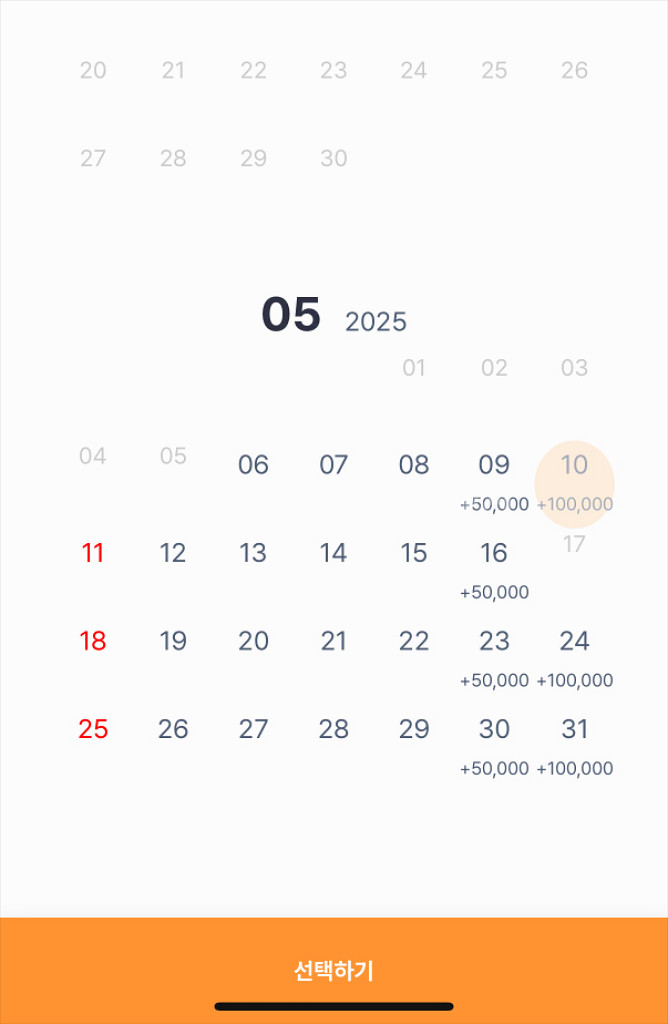Select Sunday May 11 in red

click(x=93, y=553)
